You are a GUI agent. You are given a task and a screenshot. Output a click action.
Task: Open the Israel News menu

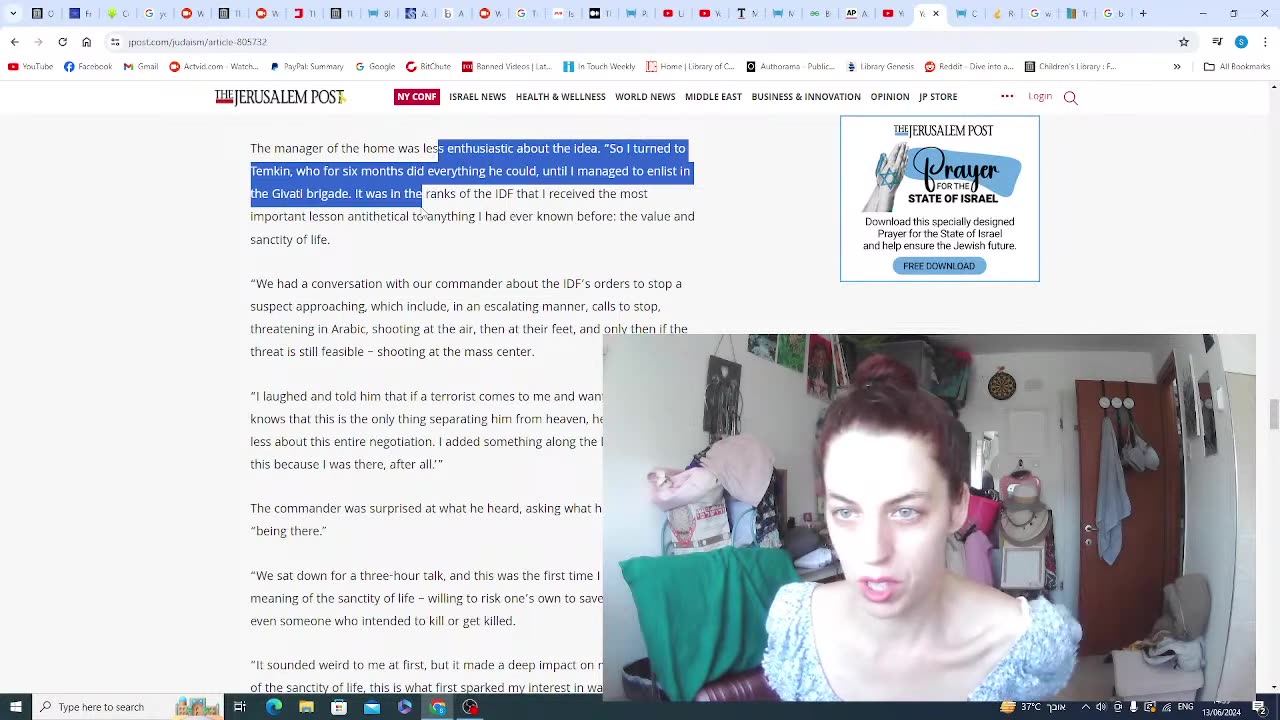[x=477, y=97]
